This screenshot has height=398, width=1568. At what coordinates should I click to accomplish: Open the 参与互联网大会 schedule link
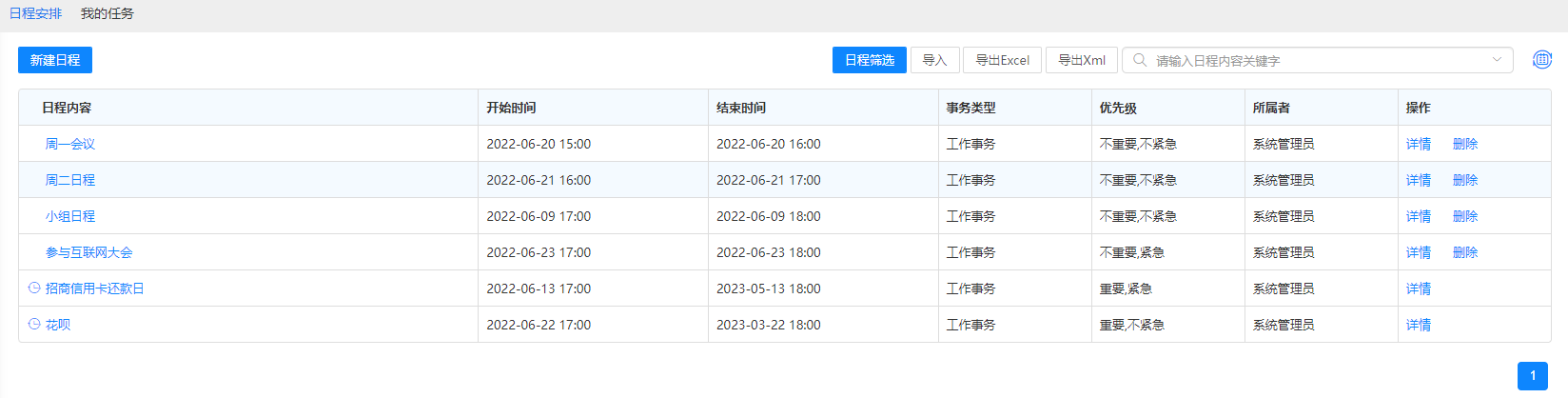89,252
